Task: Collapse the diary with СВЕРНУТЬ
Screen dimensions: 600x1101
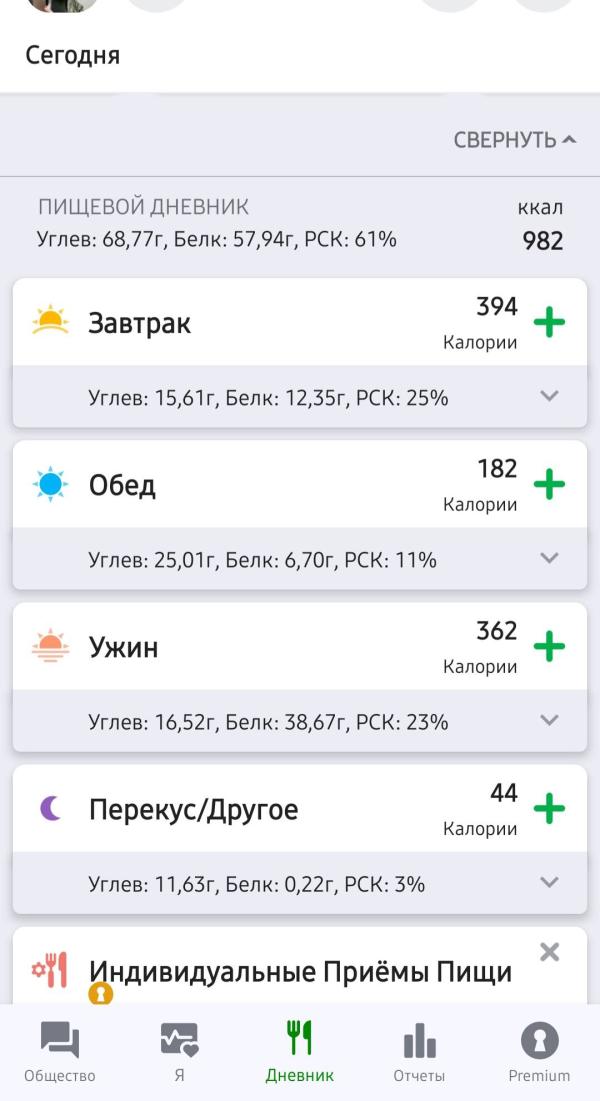Action: pos(515,140)
